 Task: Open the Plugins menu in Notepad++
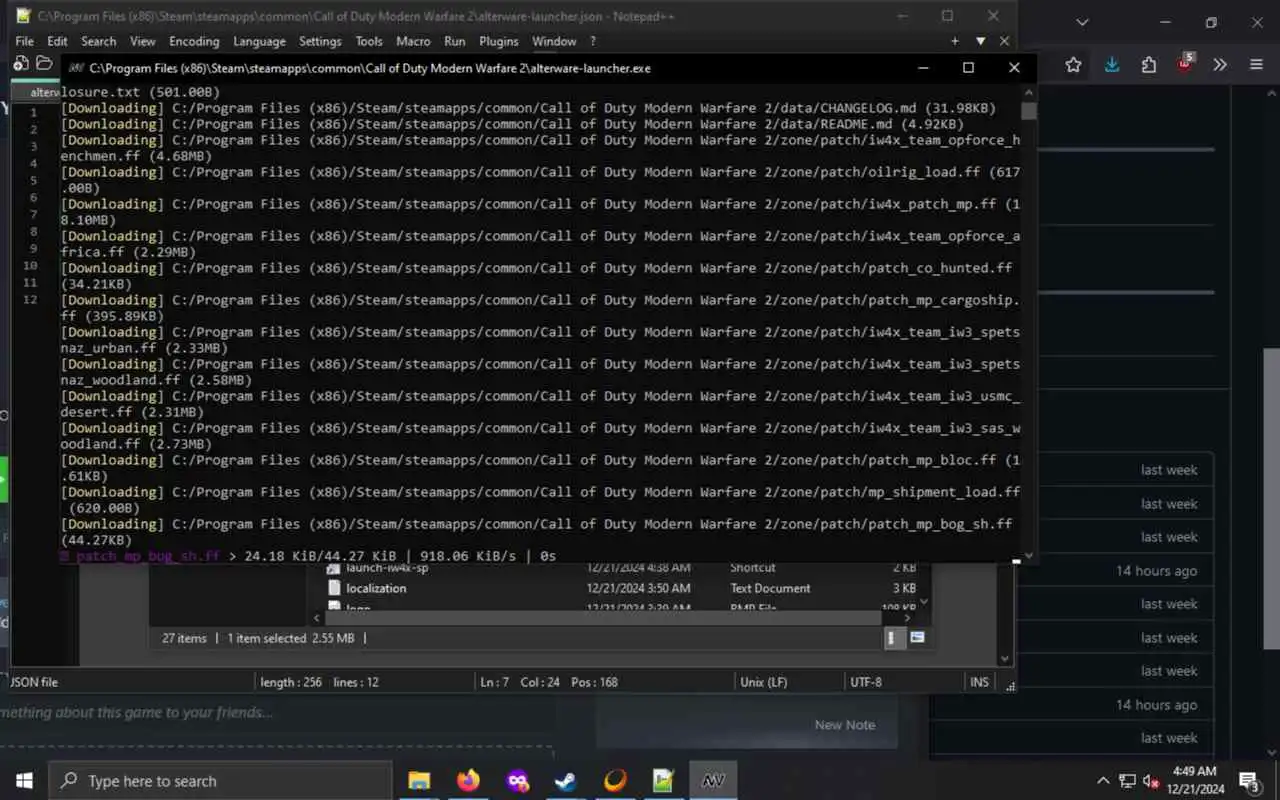tap(498, 41)
